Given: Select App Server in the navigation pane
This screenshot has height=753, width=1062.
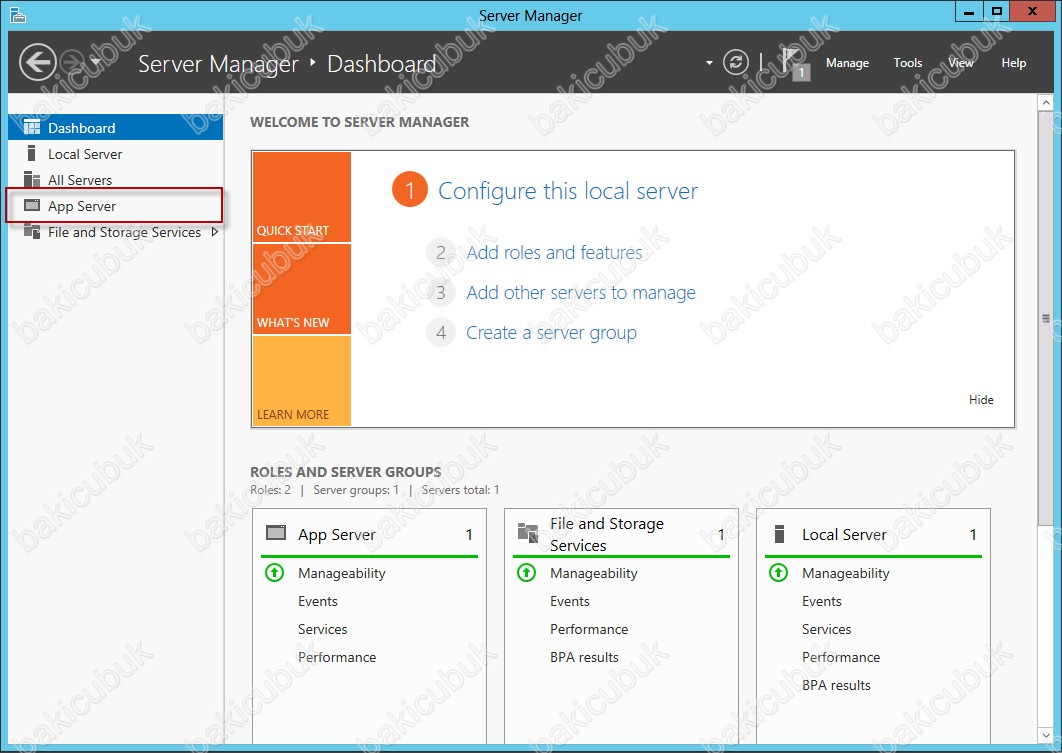Looking at the screenshot, I should point(116,206).
